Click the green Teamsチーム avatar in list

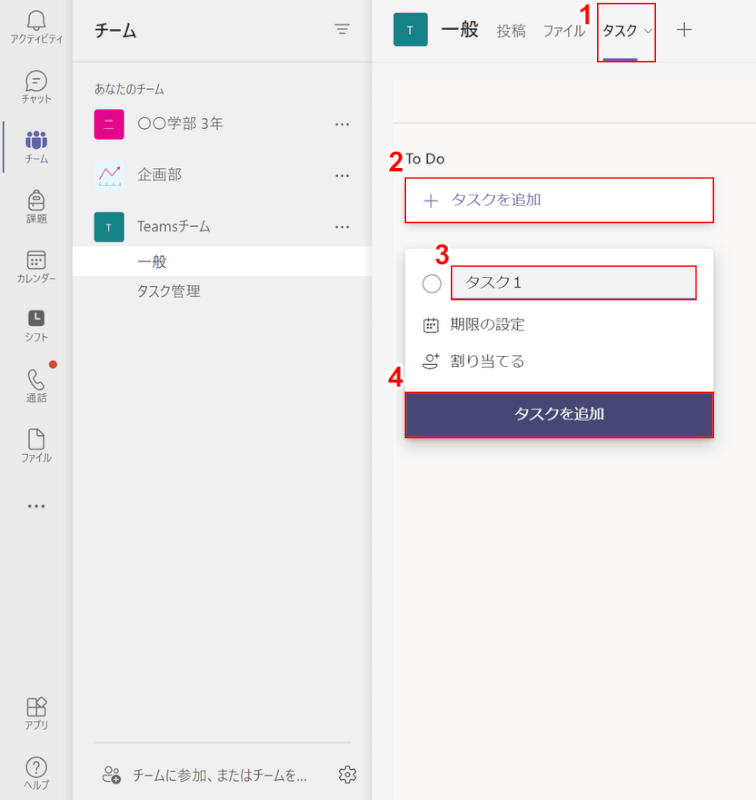109,227
